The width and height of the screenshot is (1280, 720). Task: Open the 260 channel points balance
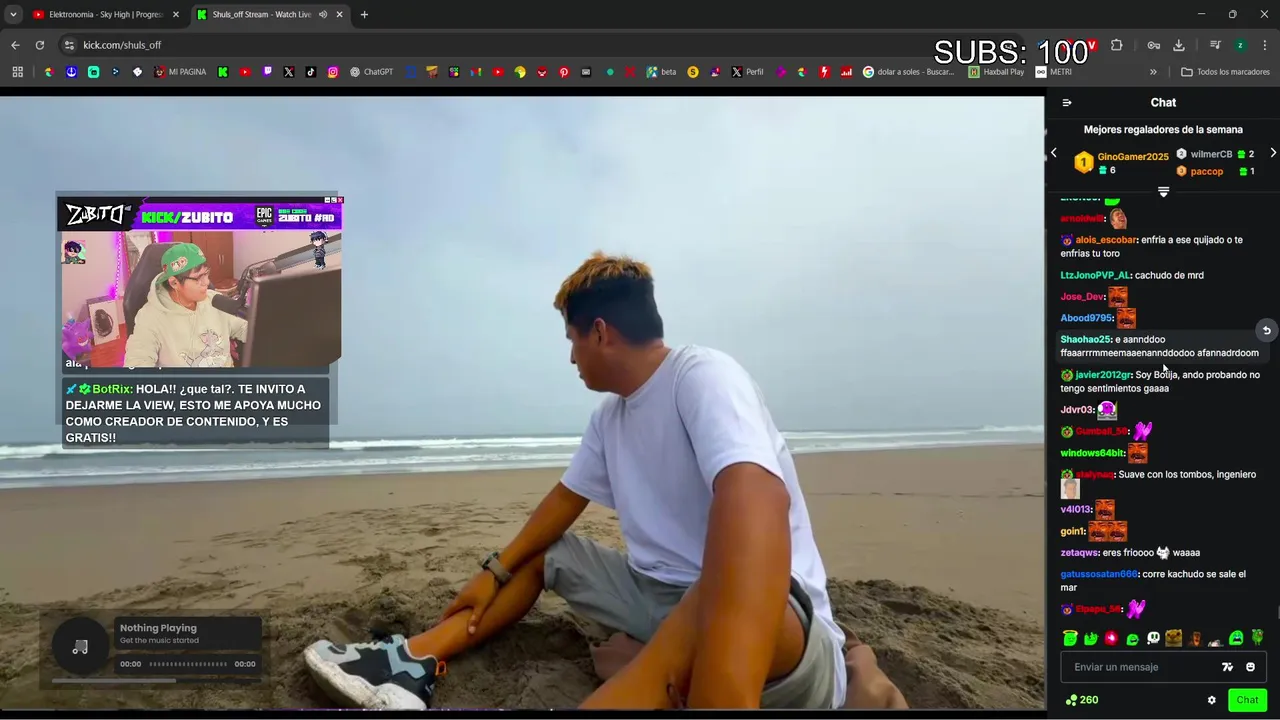pyautogui.click(x=1082, y=700)
